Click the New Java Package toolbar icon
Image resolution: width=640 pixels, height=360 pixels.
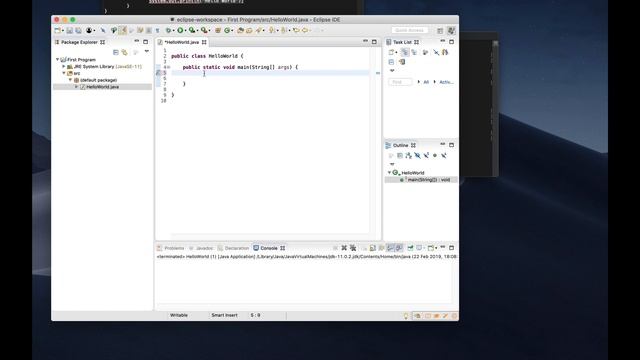(x=218, y=30)
